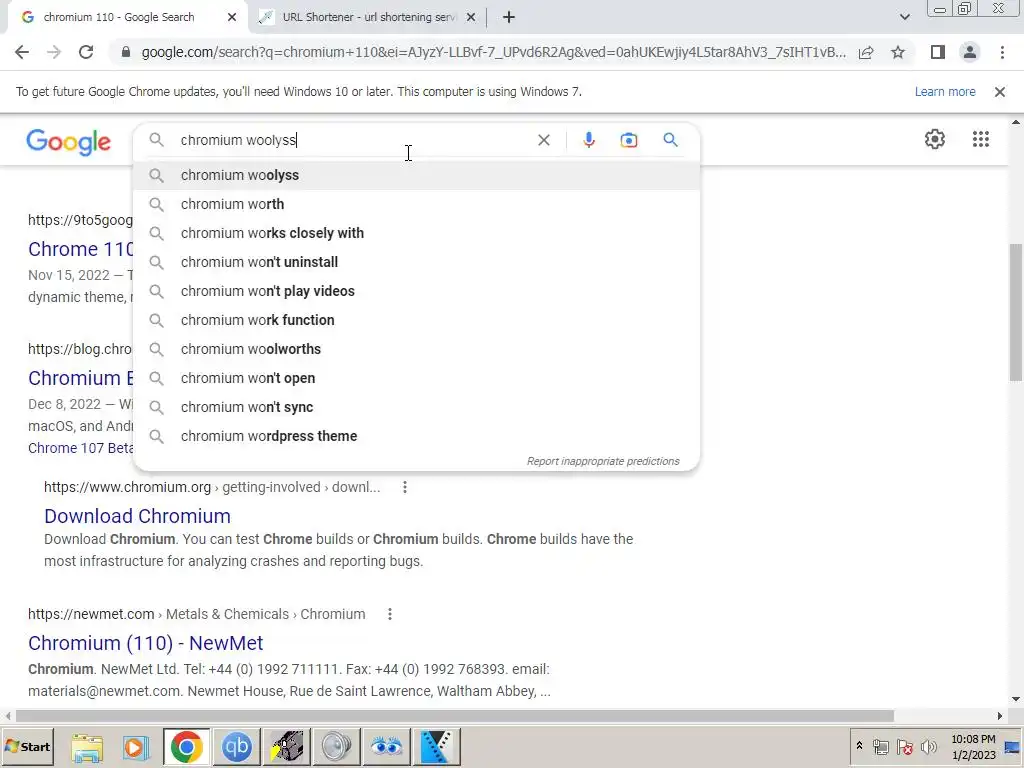
Task: Choose suggestion chromium won't open
Action: click(x=416, y=378)
